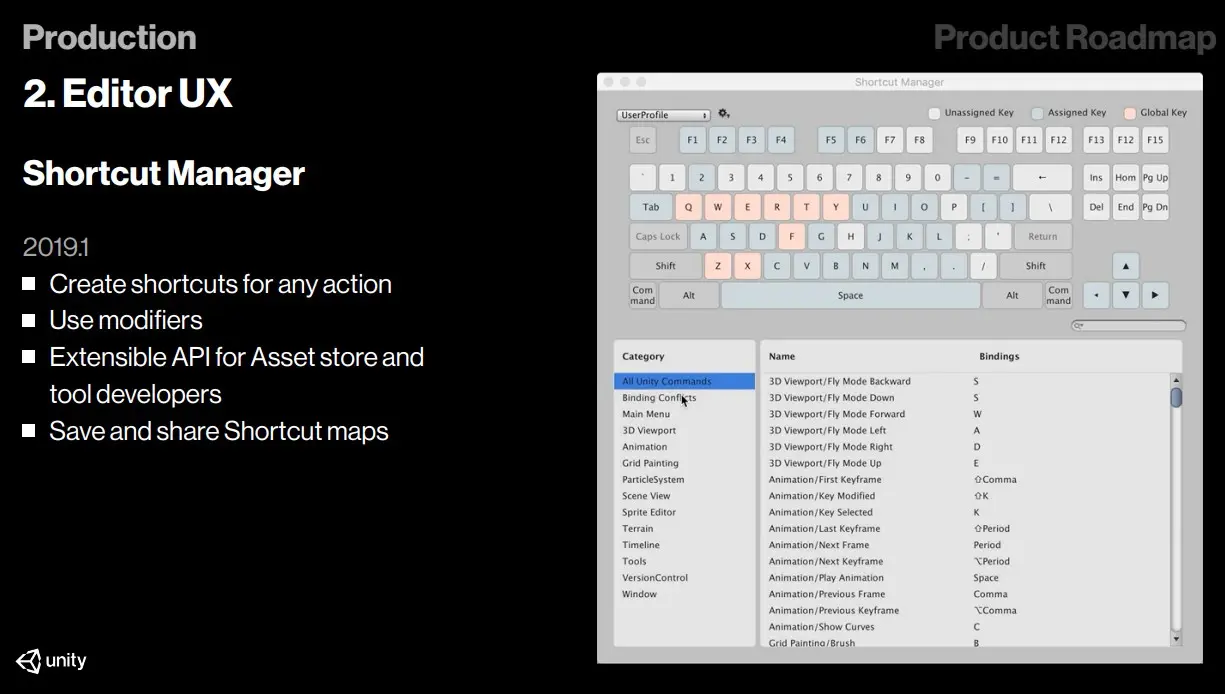Select Main Menu category
The width and height of the screenshot is (1225, 694).
coord(684,414)
